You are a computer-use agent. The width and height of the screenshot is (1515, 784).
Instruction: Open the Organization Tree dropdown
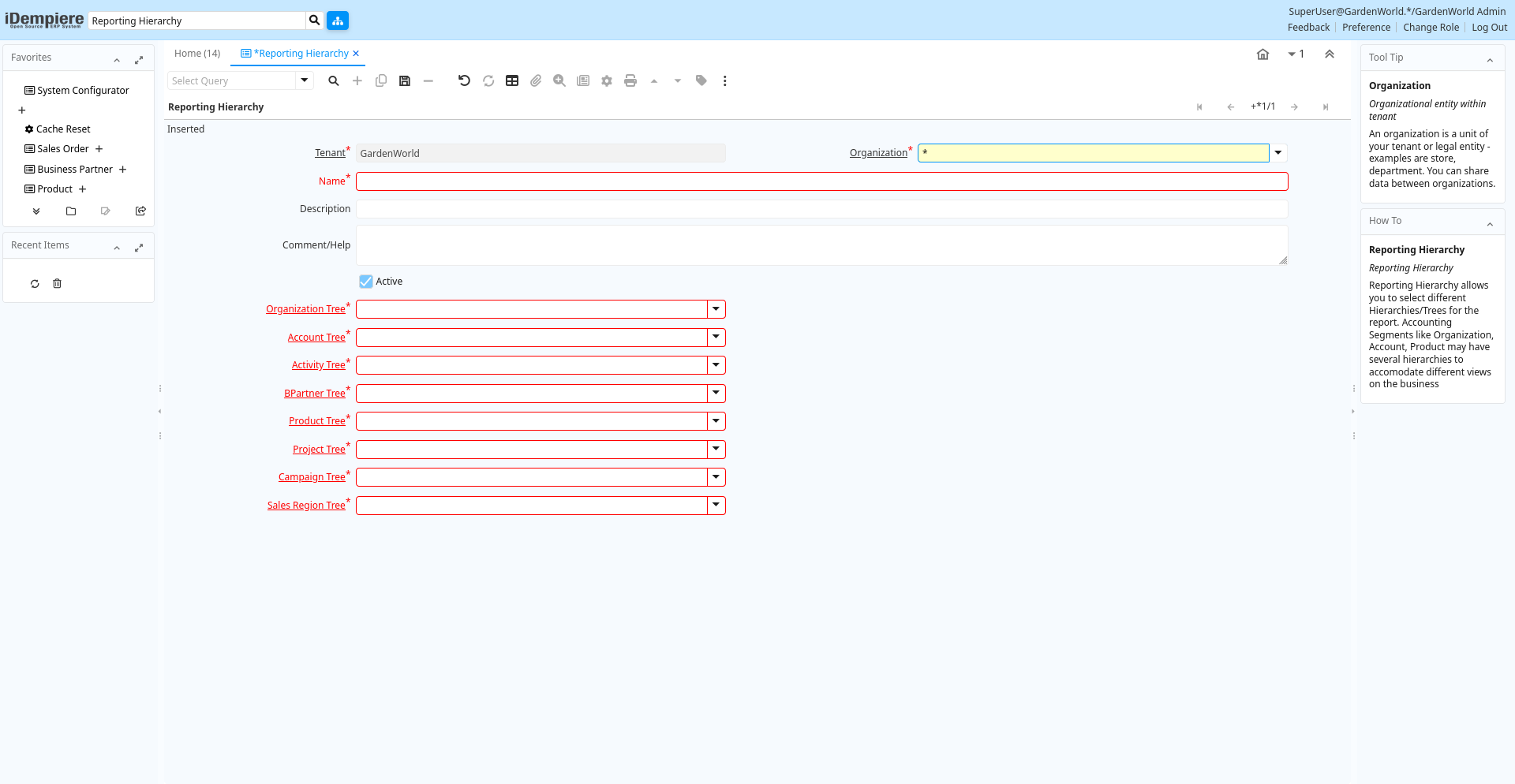click(x=716, y=309)
